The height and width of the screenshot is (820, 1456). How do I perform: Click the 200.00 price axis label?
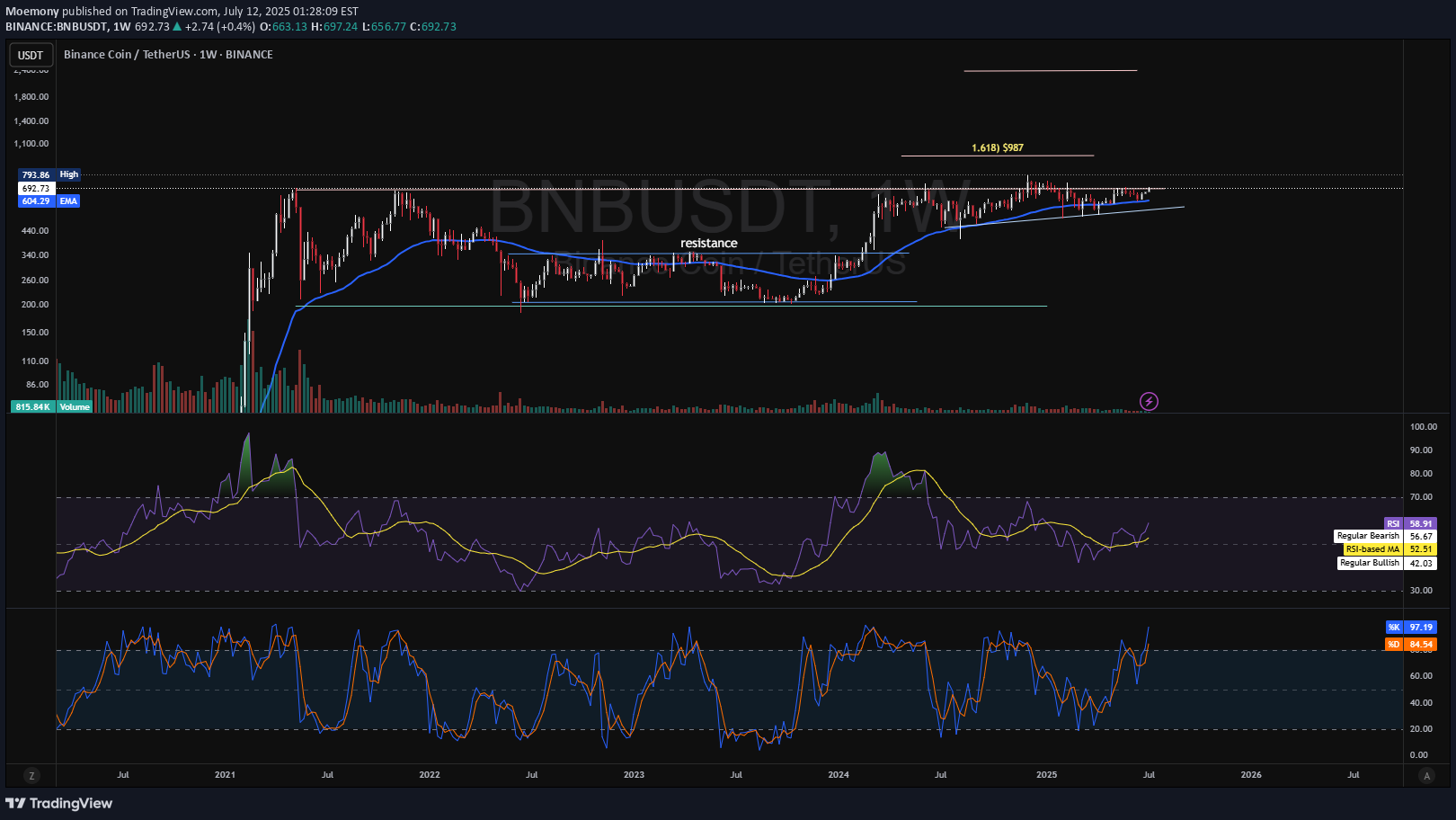pyautogui.click(x=35, y=305)
